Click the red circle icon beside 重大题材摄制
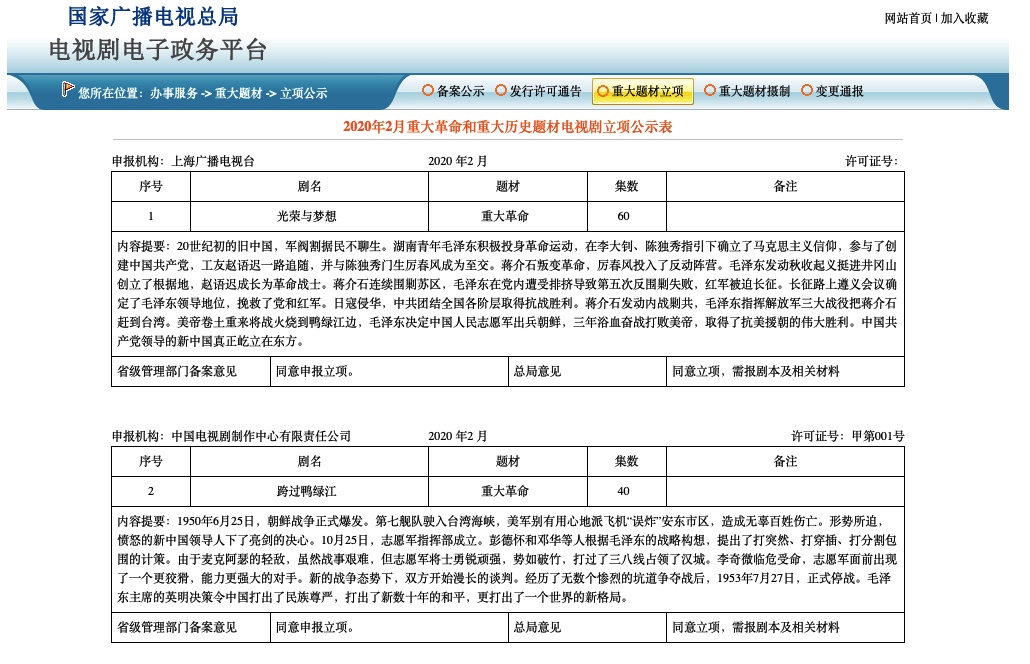Viewport: 1030px width, 664px height. coord(708,91)
